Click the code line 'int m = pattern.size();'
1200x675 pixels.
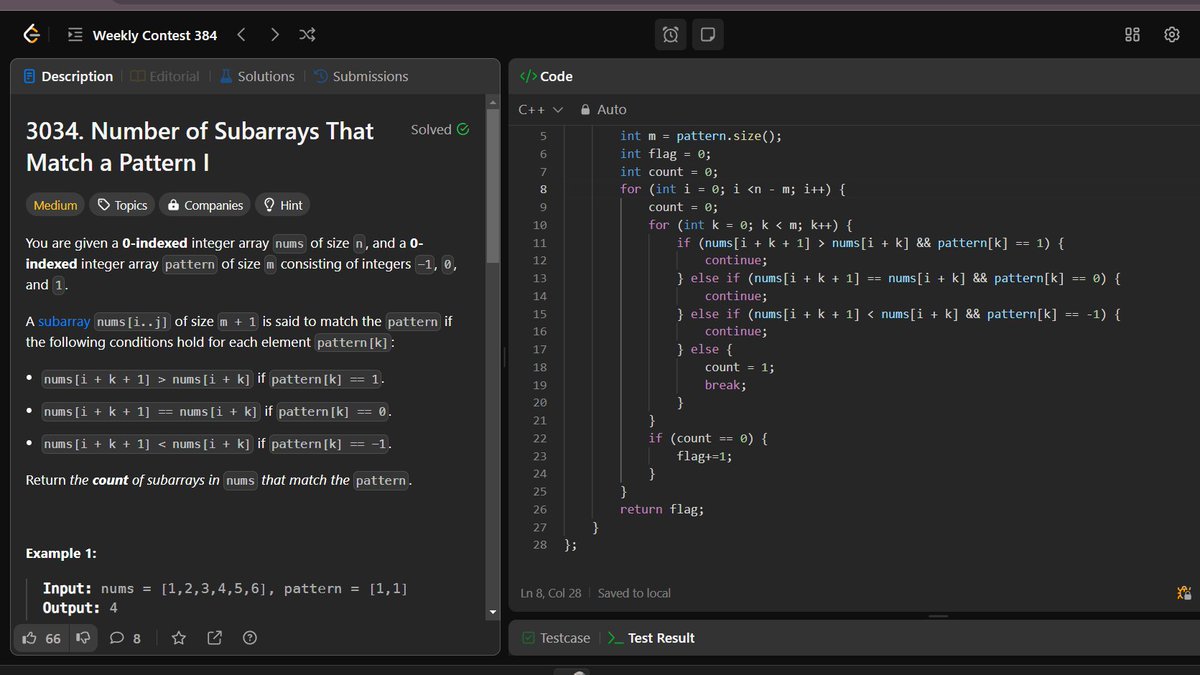[700, 136]
